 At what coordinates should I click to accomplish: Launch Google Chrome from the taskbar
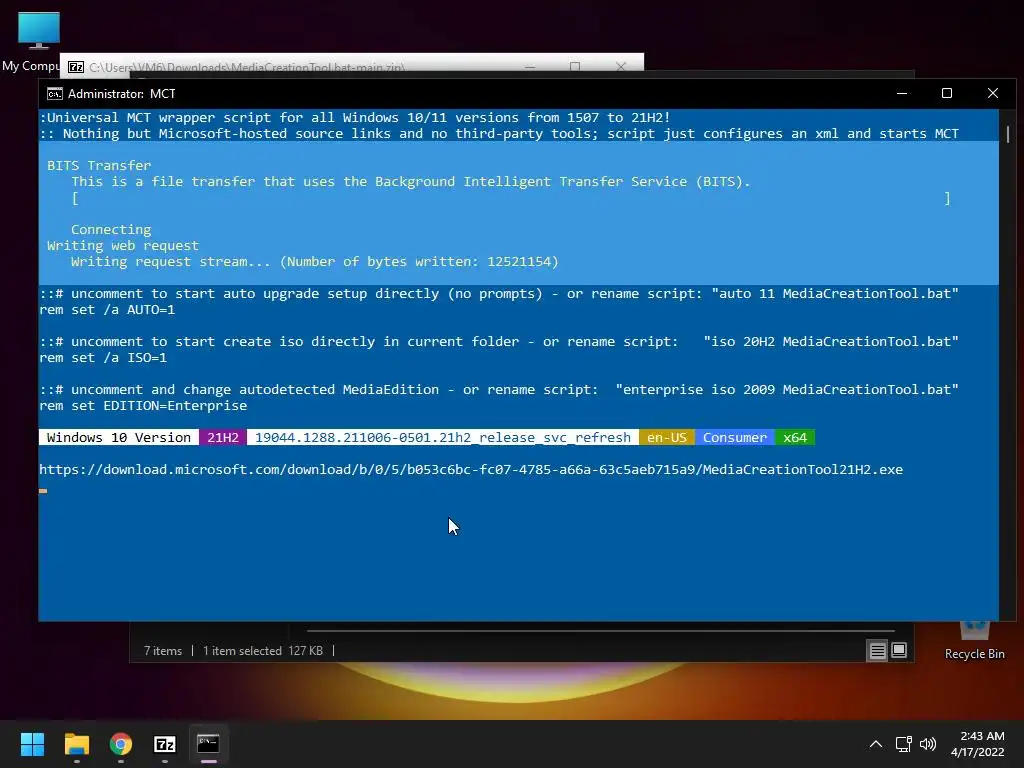(121, 744)
